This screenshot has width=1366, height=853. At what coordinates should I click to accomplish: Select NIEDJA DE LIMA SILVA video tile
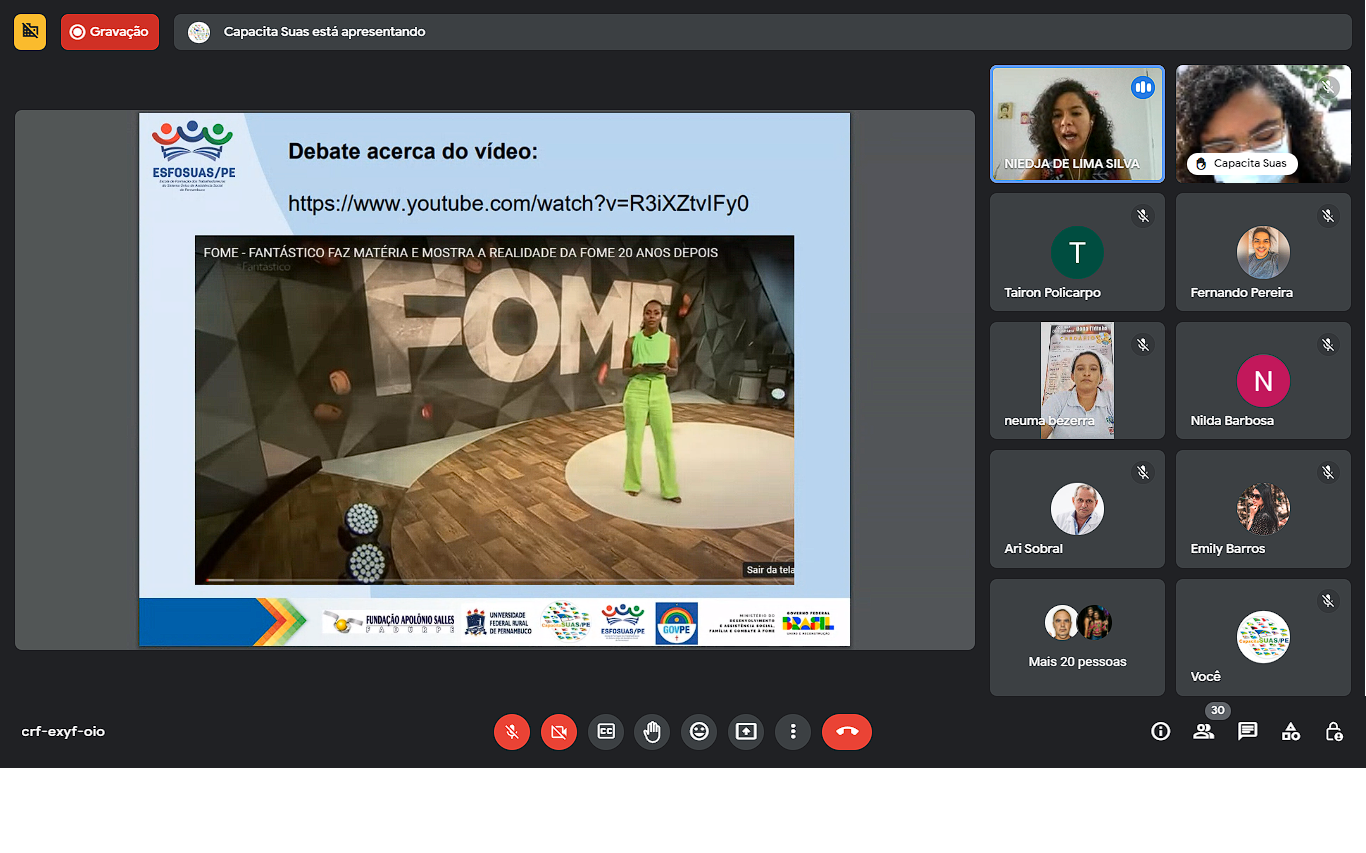(x=1077, y=124)
